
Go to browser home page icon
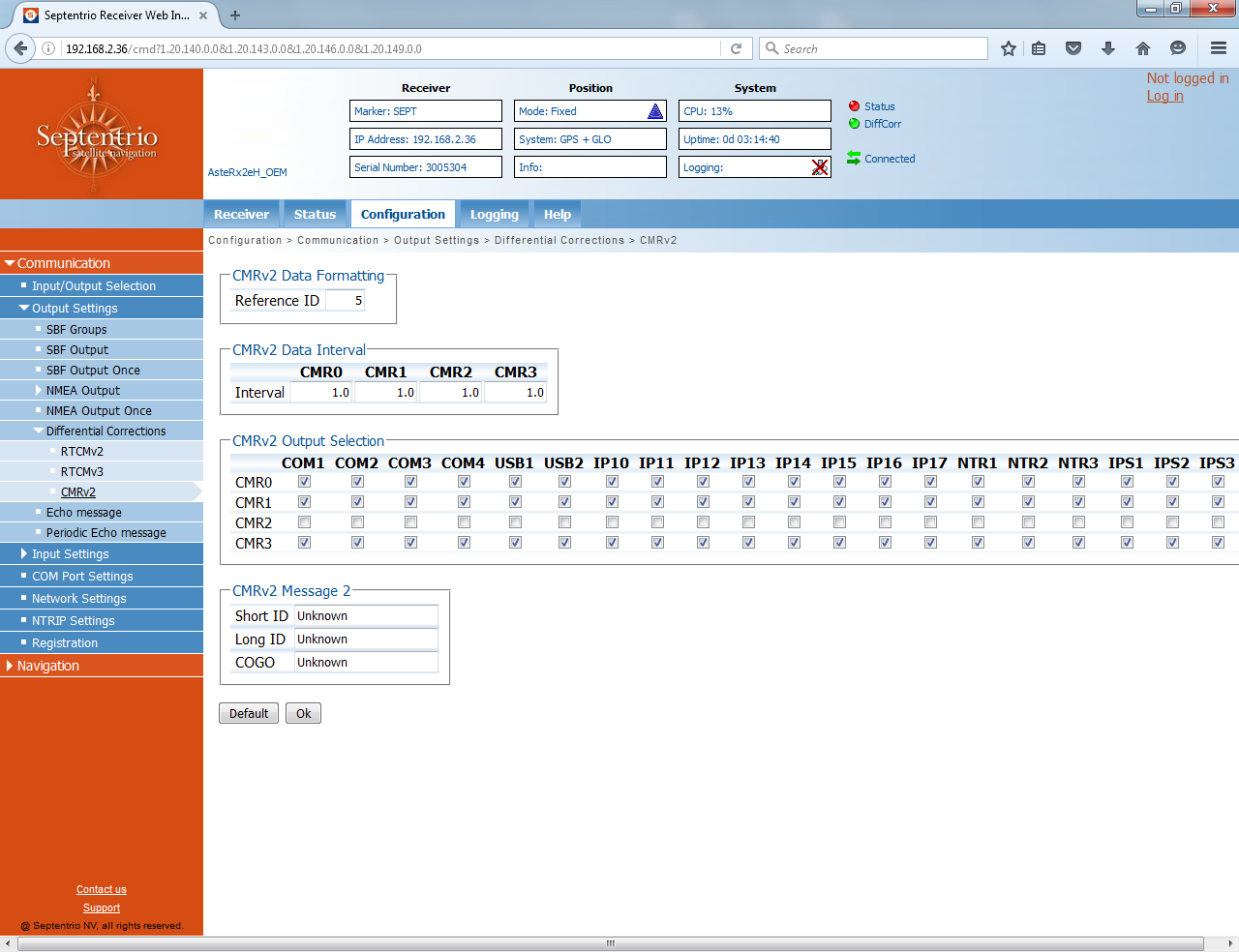(1143, 48)
